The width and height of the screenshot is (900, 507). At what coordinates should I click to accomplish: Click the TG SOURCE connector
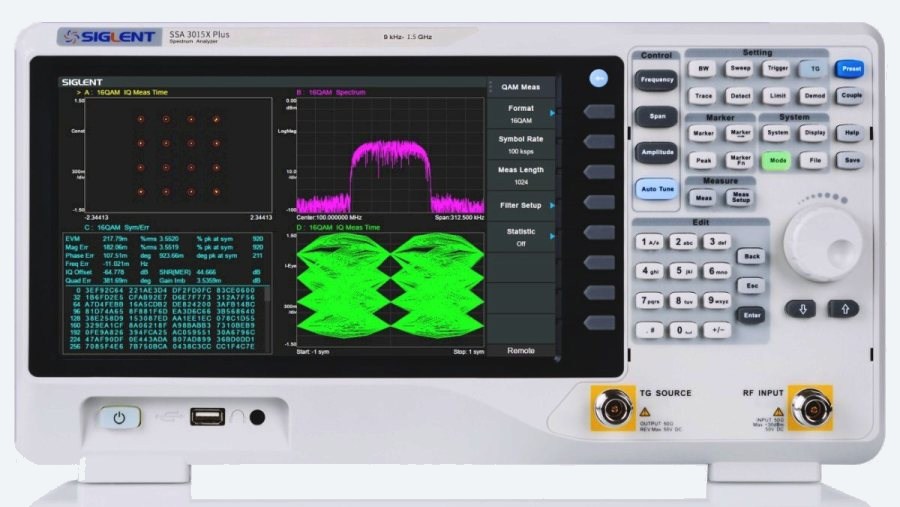click(x=612, y=408)
